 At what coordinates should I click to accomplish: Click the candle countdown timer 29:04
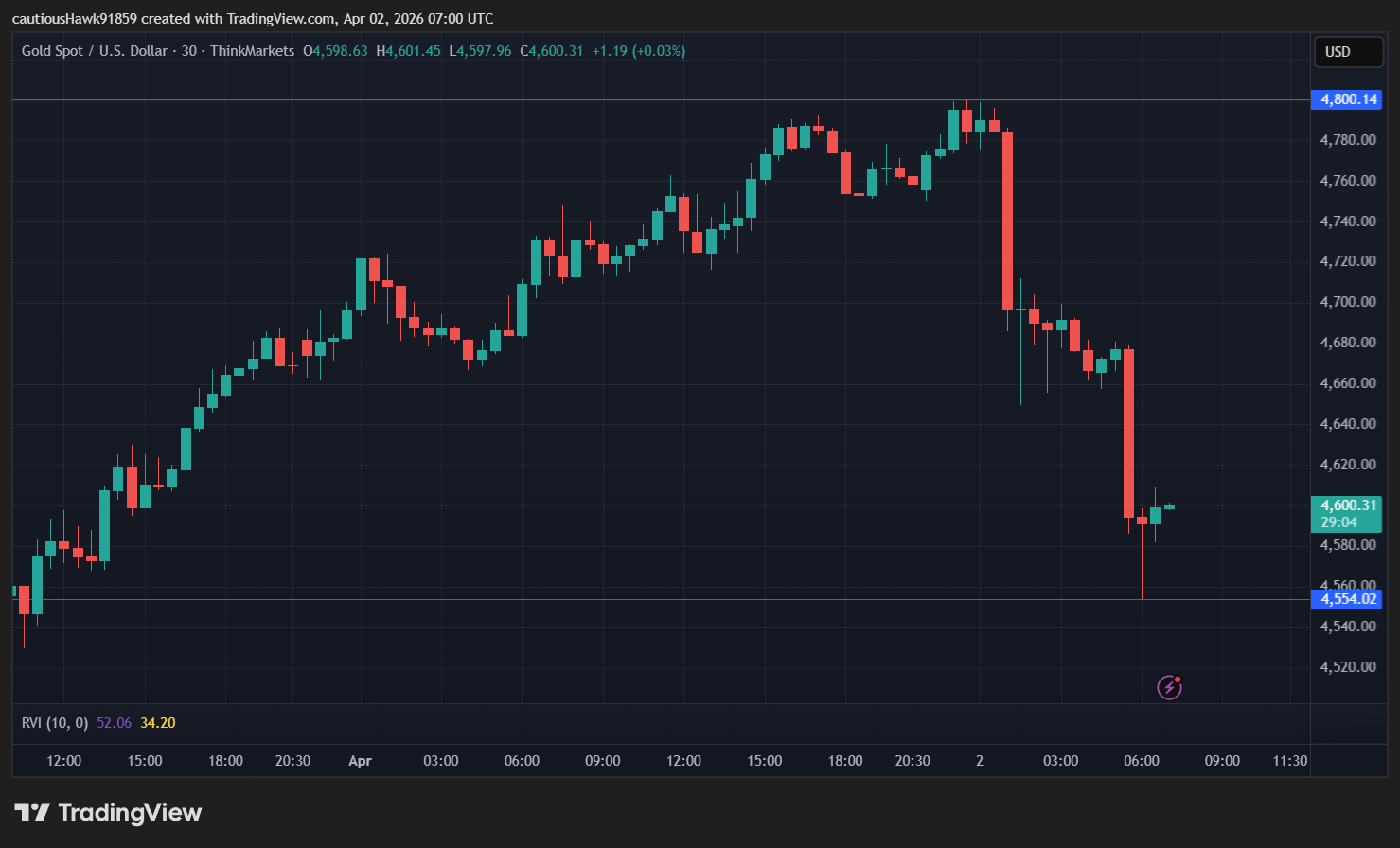click(1338, 522)
